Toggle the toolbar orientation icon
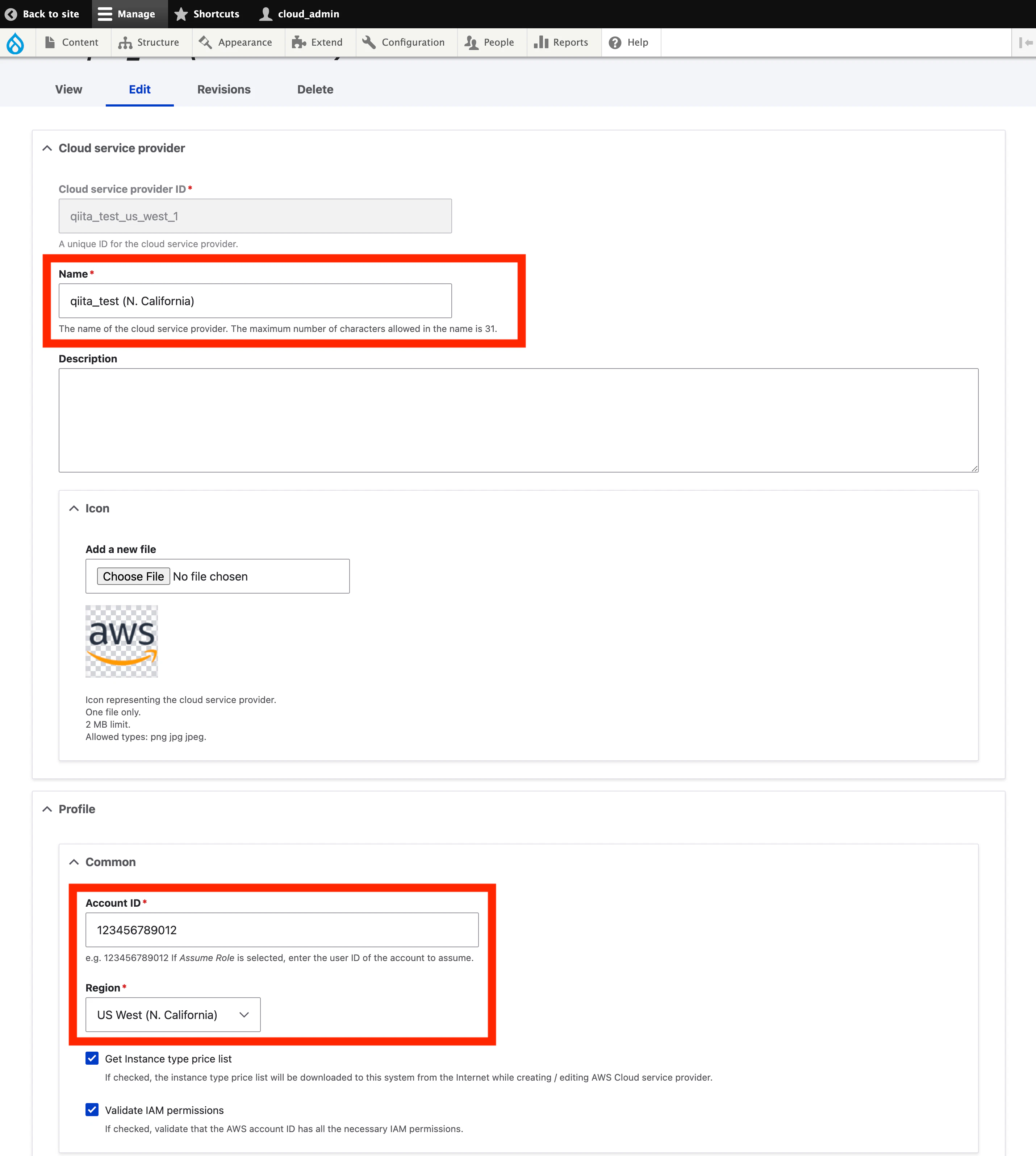The image size is (1036, 1156). pyautogui.click(x=1026, y=43)
